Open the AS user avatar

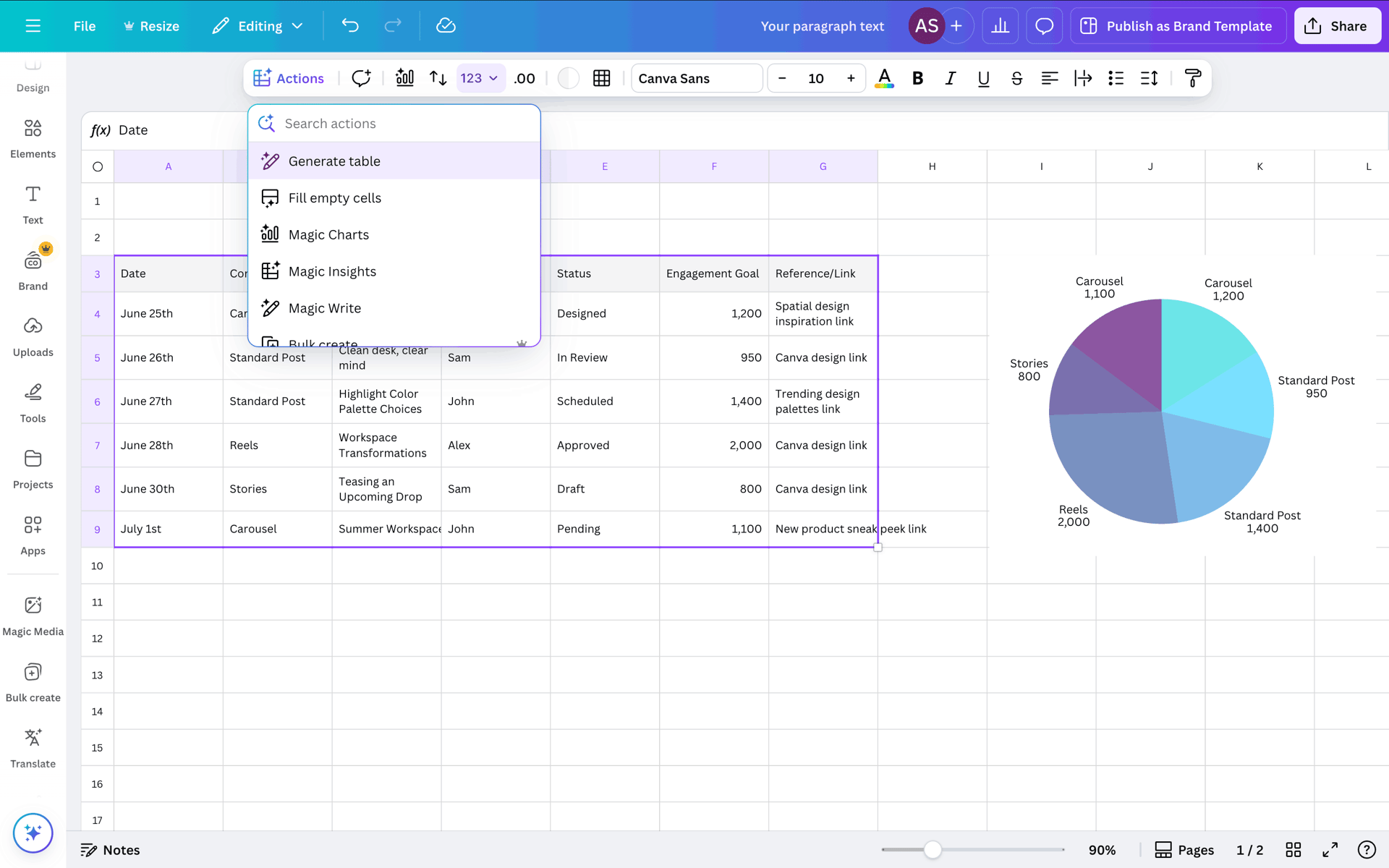[926, 26]
